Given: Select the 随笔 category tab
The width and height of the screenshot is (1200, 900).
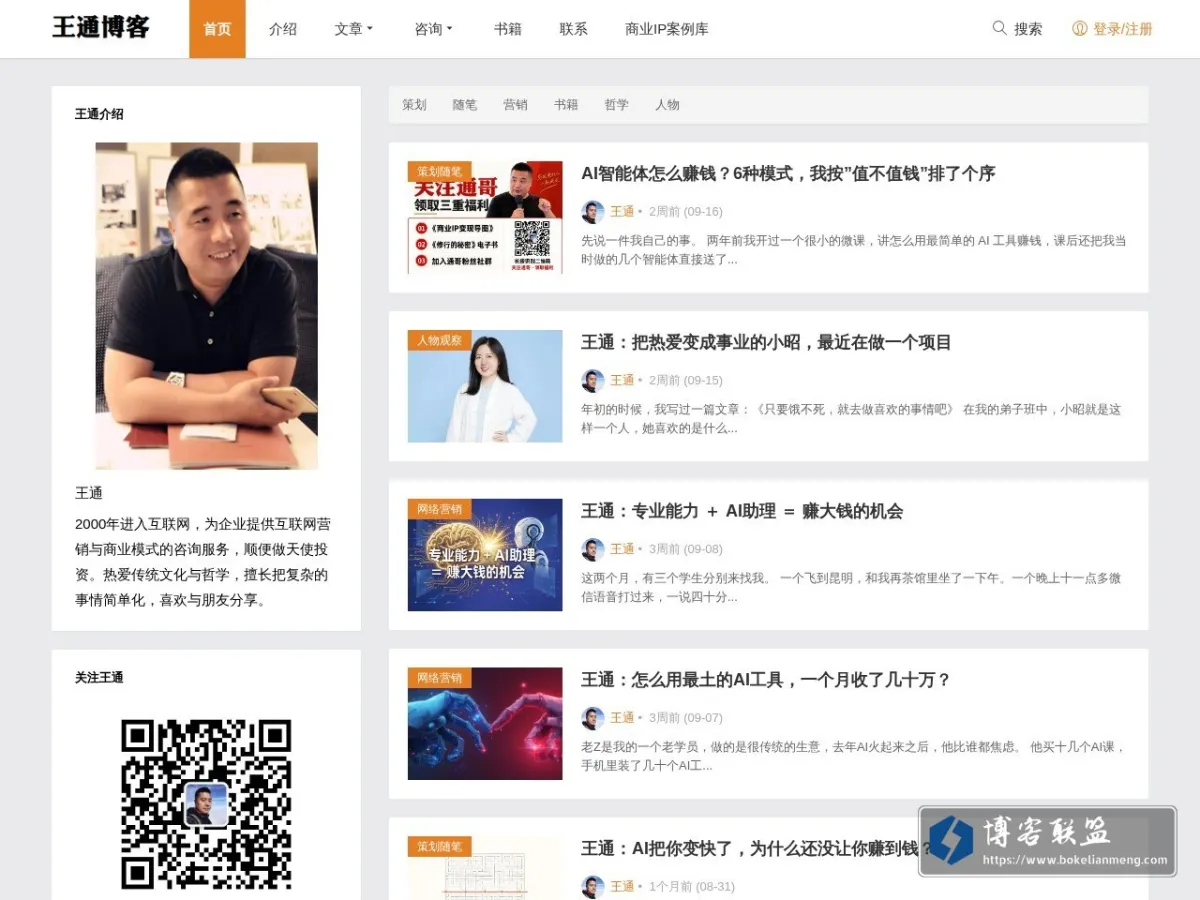Looking at the screenshot, I should (465, 104).
